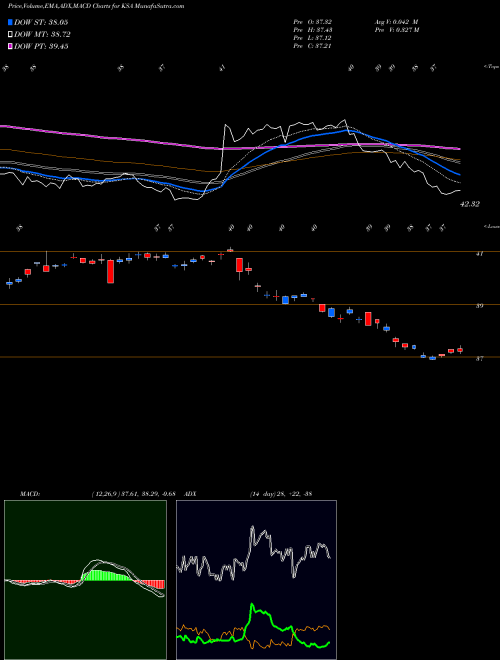Click the green MACD histogram bars
500x660 pixels.
(x=107, y=576)
